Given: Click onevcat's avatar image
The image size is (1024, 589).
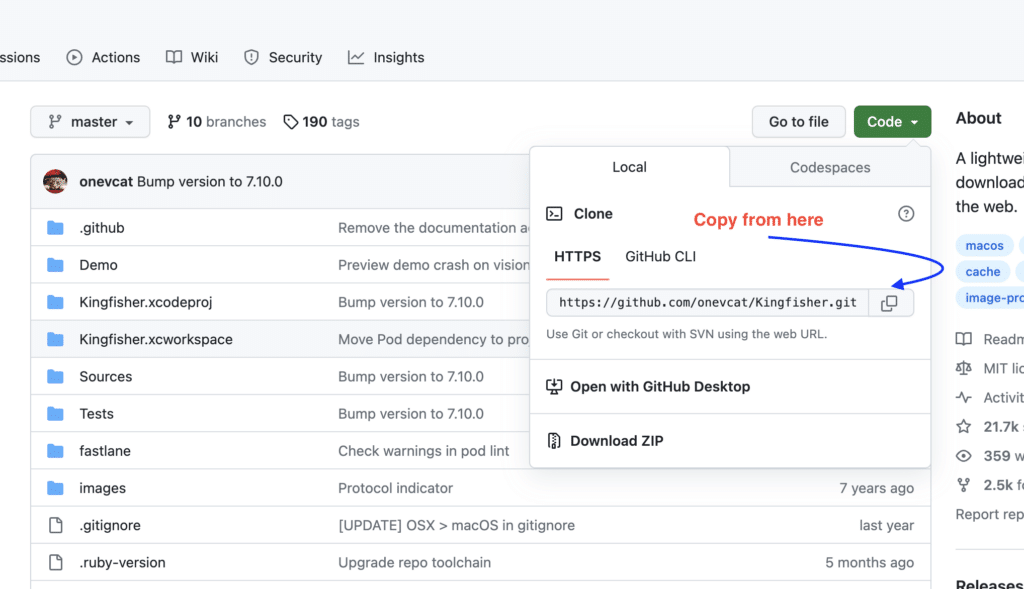Looking at the screenshot, I should click(x=55, y=182).
